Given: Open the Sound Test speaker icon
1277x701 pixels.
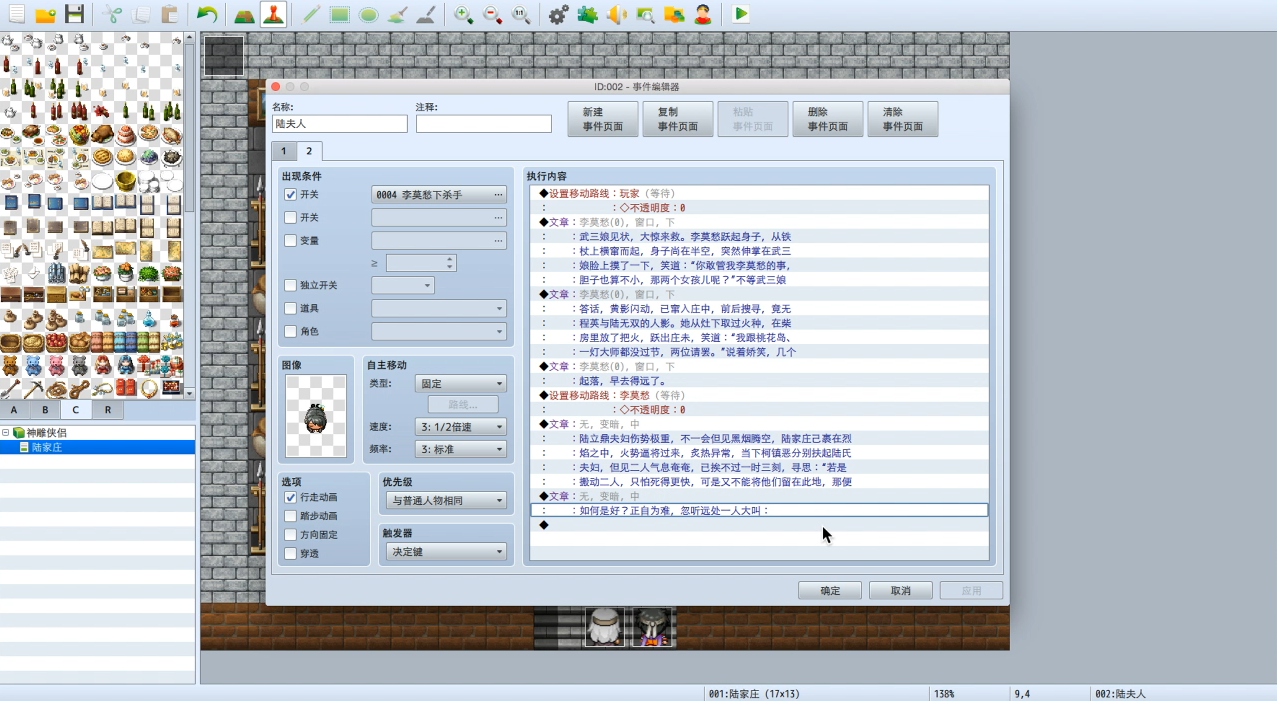Looking at the screenshot, I should (x=617, y=14).
